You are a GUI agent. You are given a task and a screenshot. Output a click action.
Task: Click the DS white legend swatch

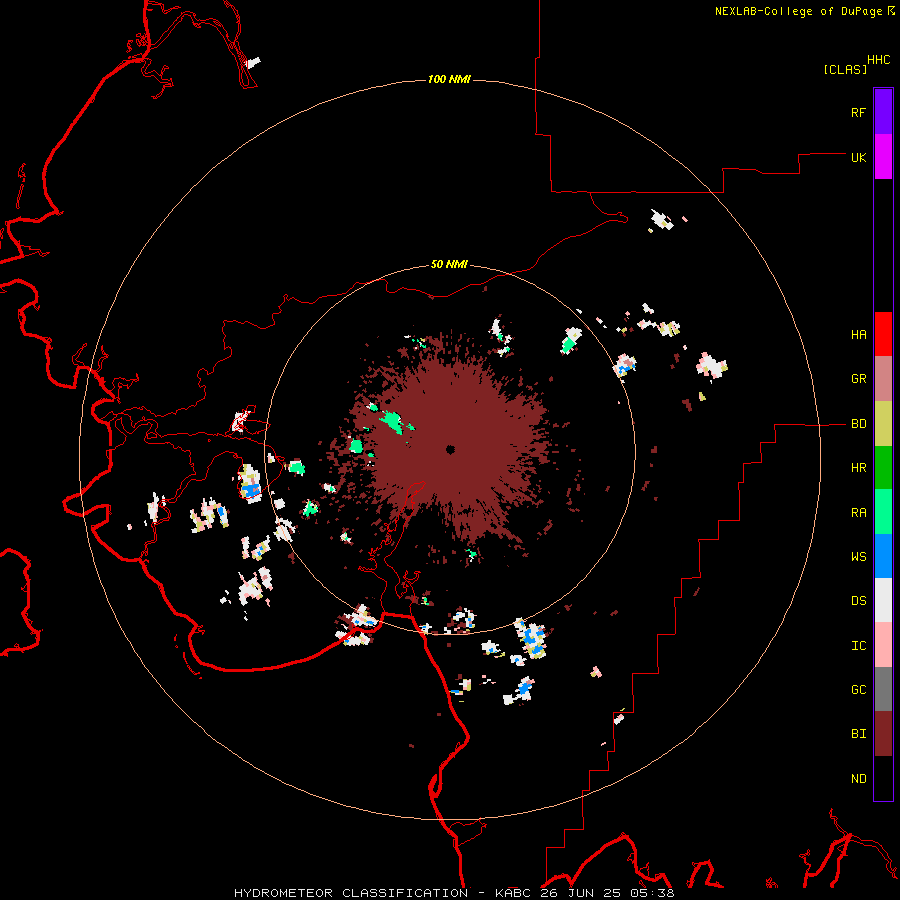(883, 600)
